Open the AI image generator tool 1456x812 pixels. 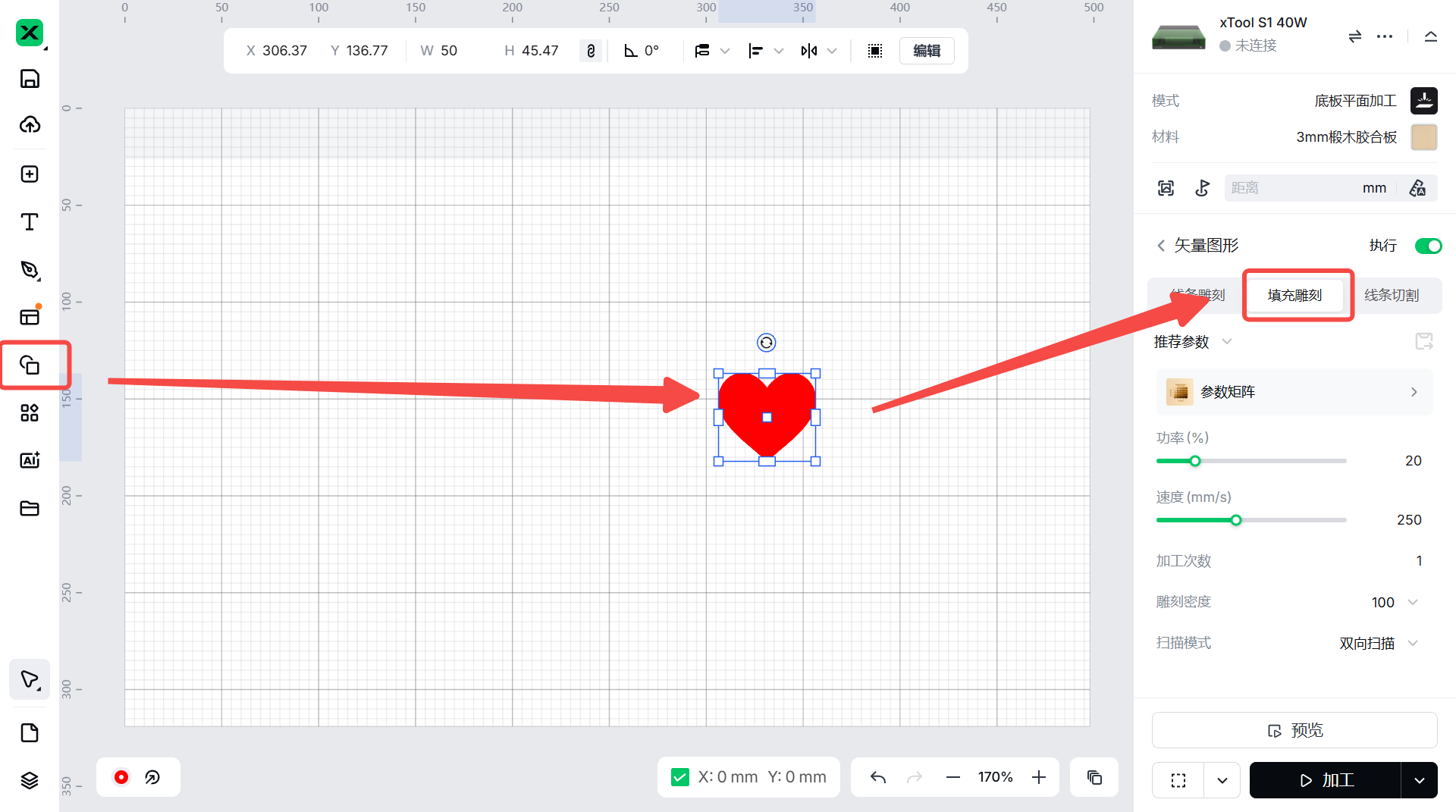coord(30,460)
